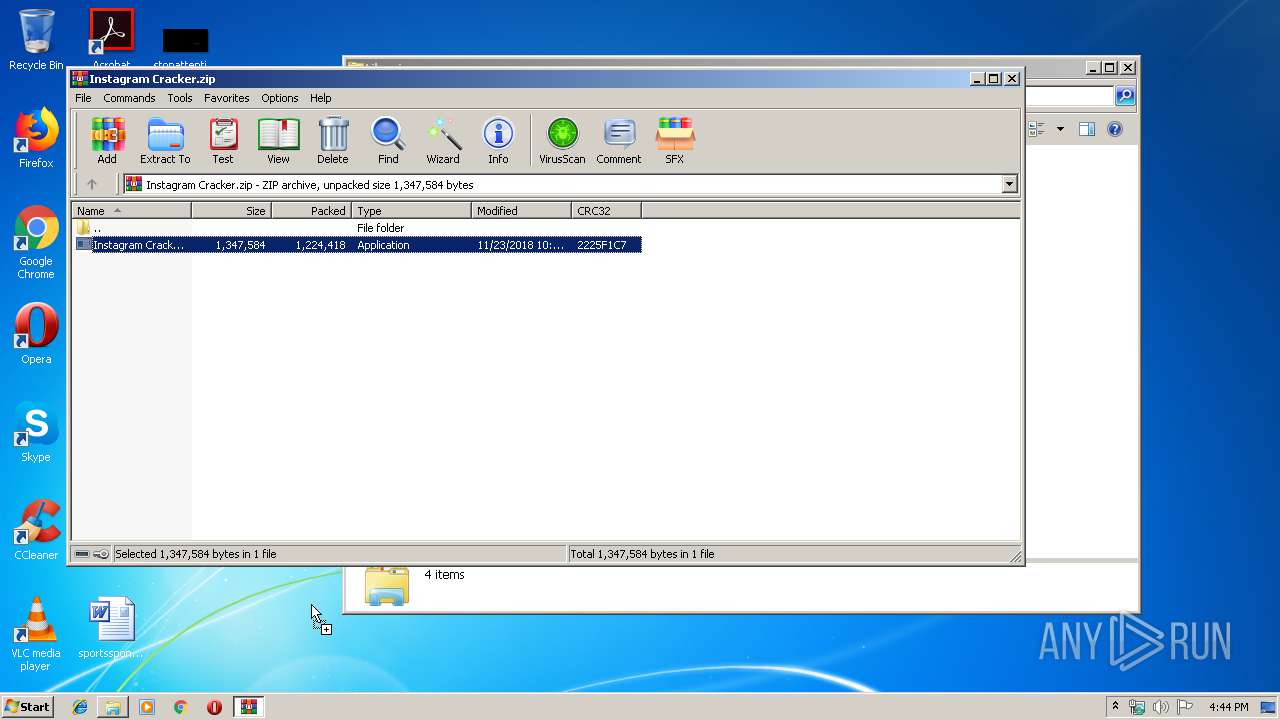Open the Tools menu
This screenshot has height=720, width=1280.
180,98
